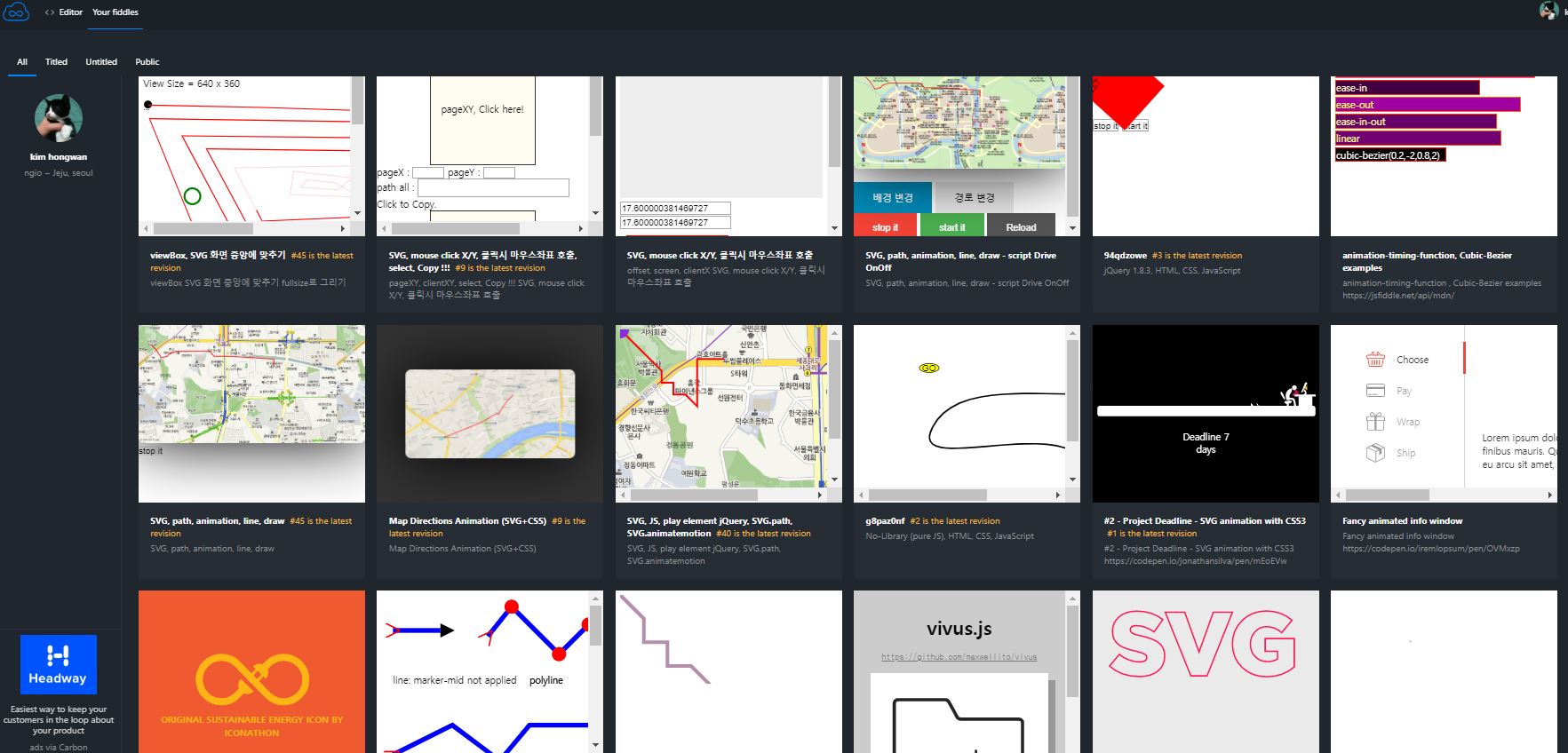Open the SVG, path, animation, line, draw title
Screen dimensions: 1568x753
[x=218, y=521]
